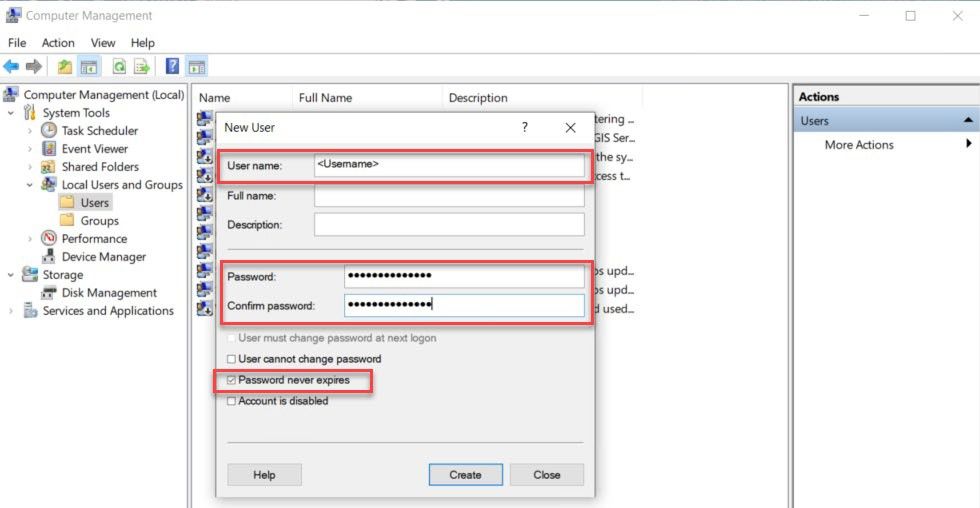The width and height of the screenshot is (980, 508).
Task: Check 'User cannot change password' box
Action: [x=231, y=359]
